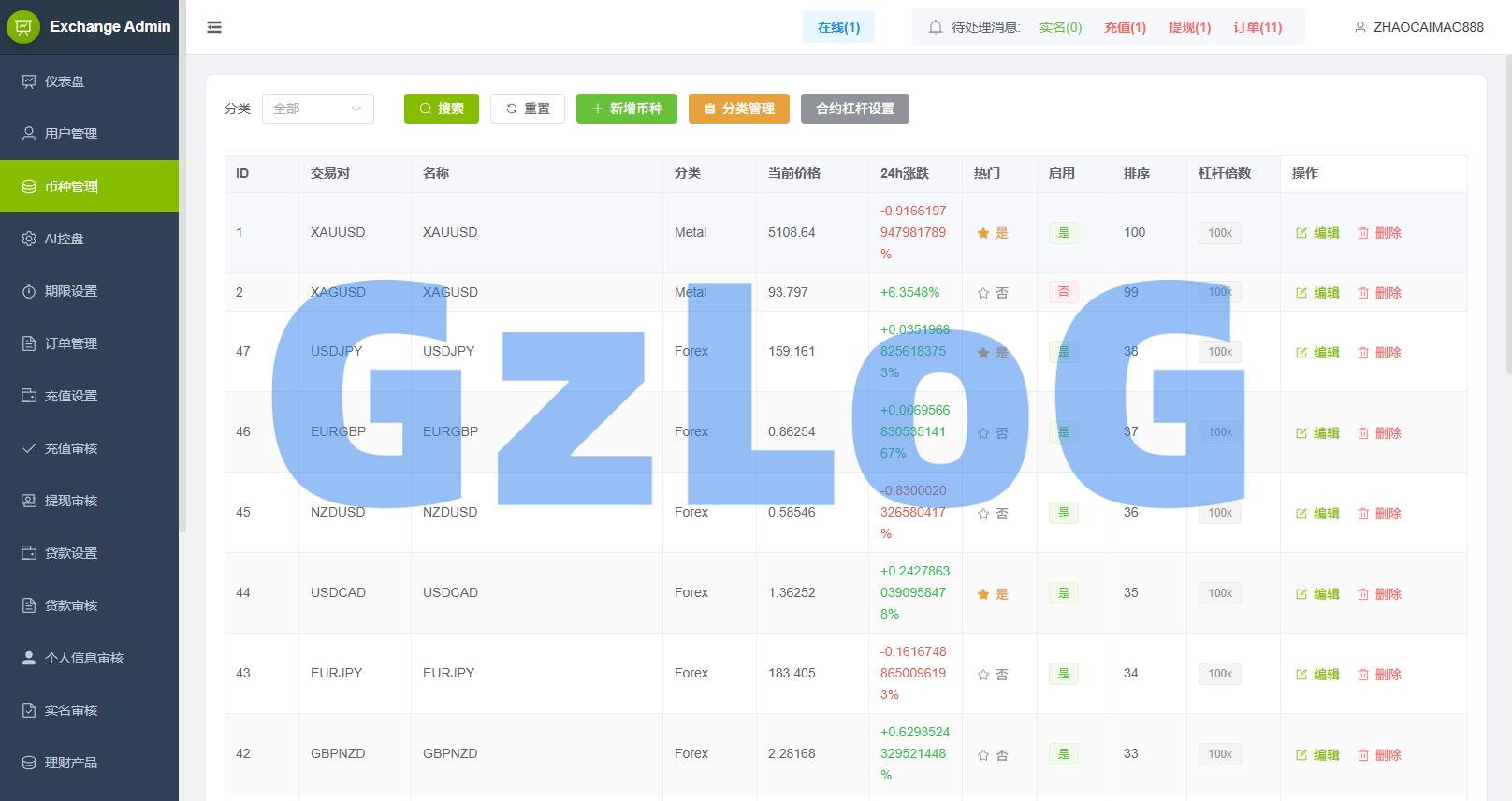Toggle the enabled tag for USDCAD
The width and height of the screenshot is (1512, 801).
tap(1064, 593)
